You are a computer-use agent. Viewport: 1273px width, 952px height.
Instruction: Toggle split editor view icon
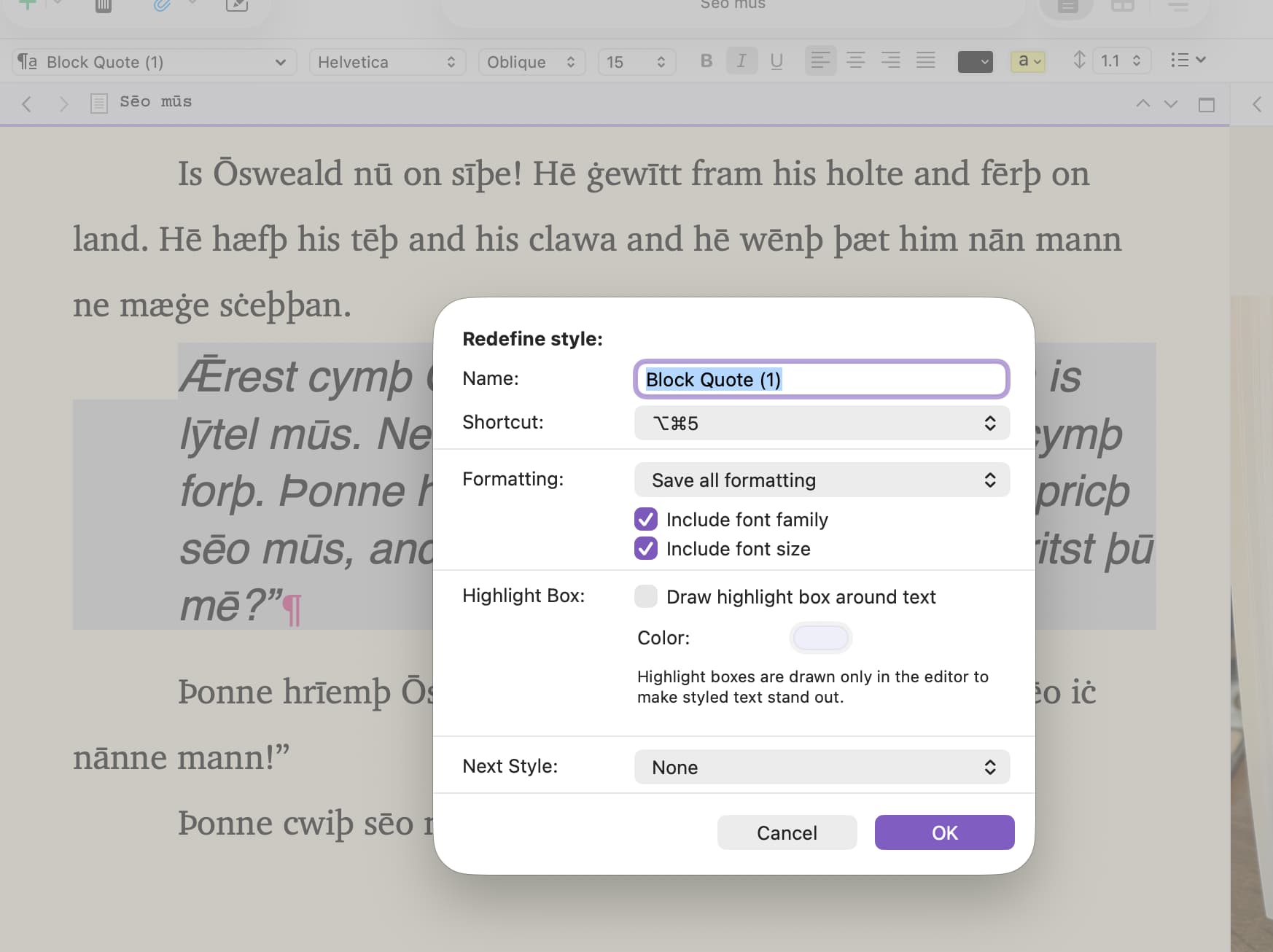pyautogui.click(x=1206, y=104)
